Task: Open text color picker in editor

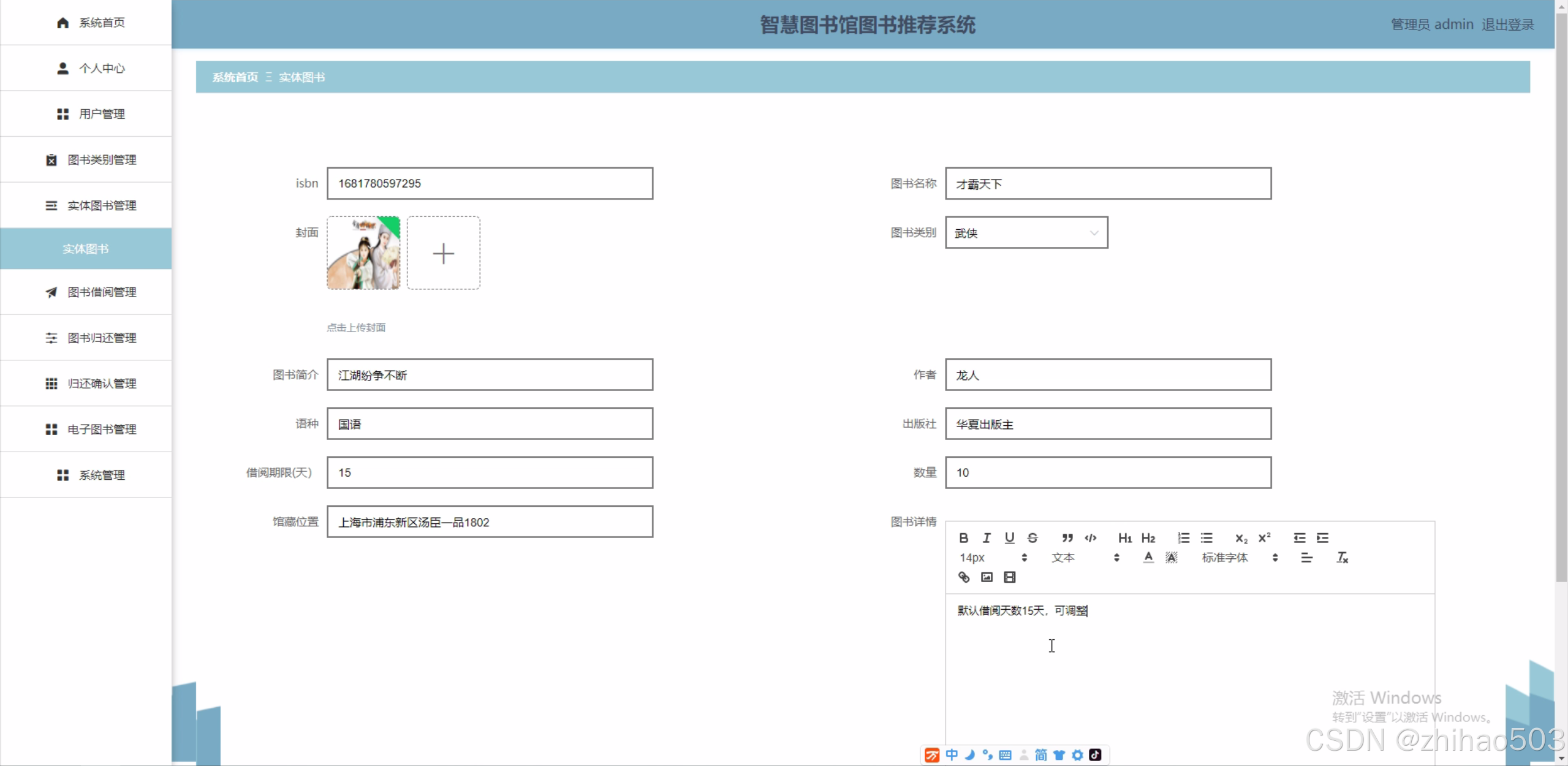Action: (x=1148, y=558)
